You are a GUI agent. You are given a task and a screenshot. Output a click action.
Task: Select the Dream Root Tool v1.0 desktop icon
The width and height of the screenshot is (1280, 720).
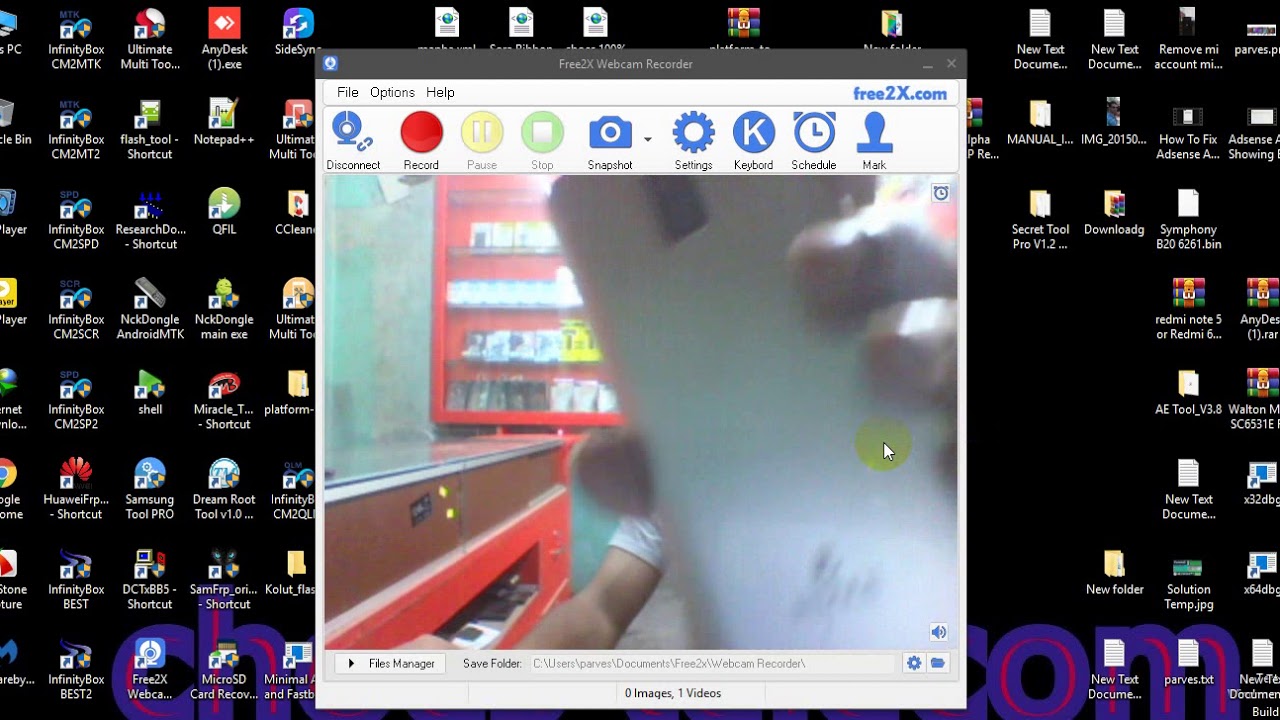click(224, 490)
